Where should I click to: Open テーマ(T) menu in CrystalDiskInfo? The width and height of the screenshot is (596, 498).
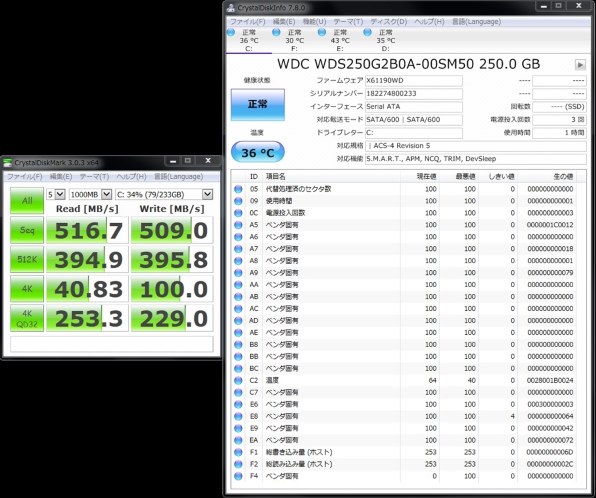tap(348, 22)
